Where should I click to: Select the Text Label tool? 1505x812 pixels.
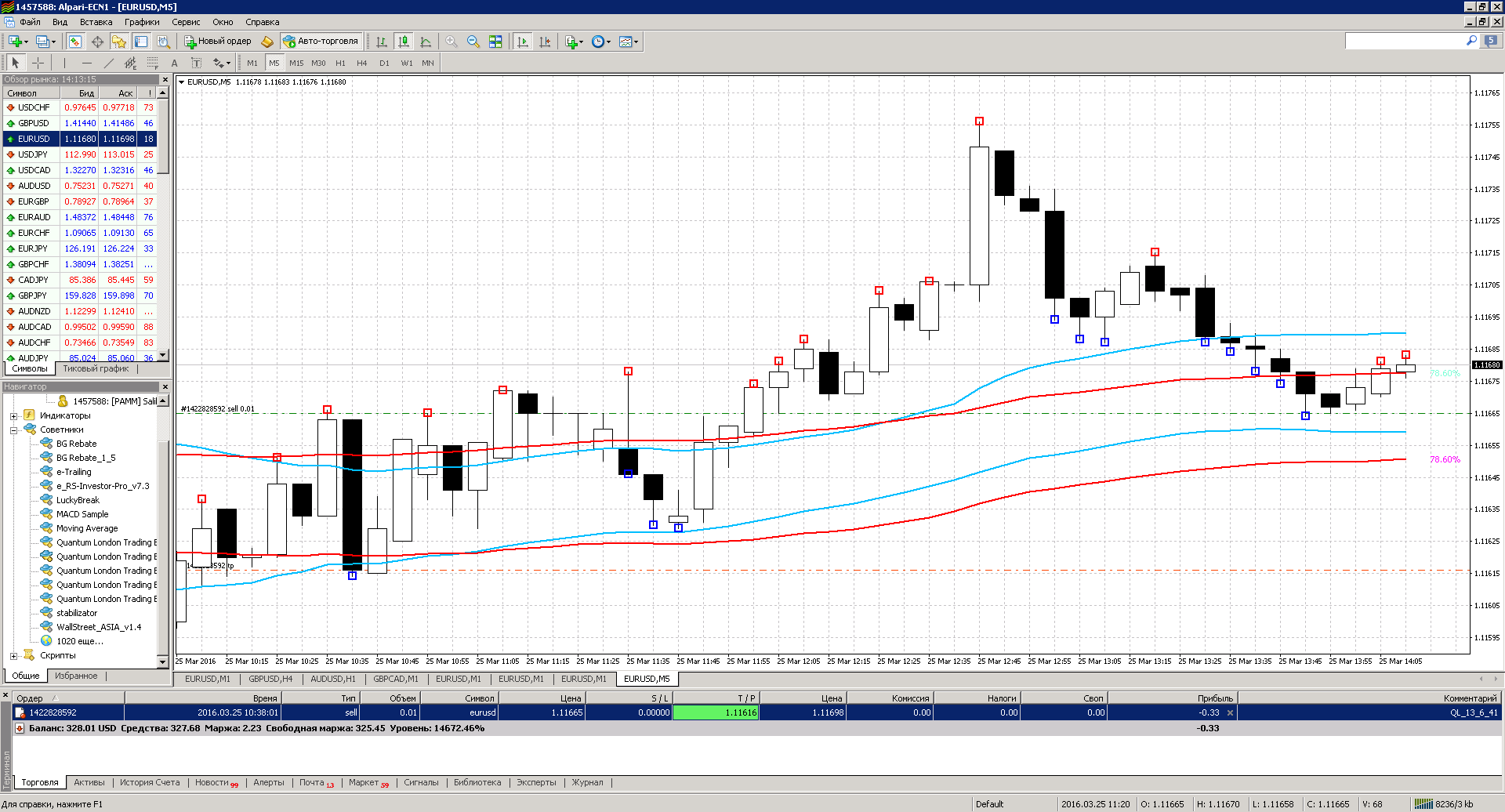point(196,63)
